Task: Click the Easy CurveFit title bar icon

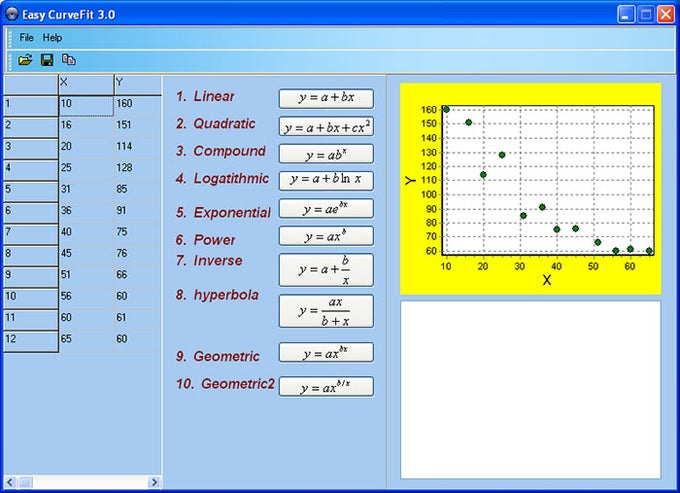Action: 12,14
